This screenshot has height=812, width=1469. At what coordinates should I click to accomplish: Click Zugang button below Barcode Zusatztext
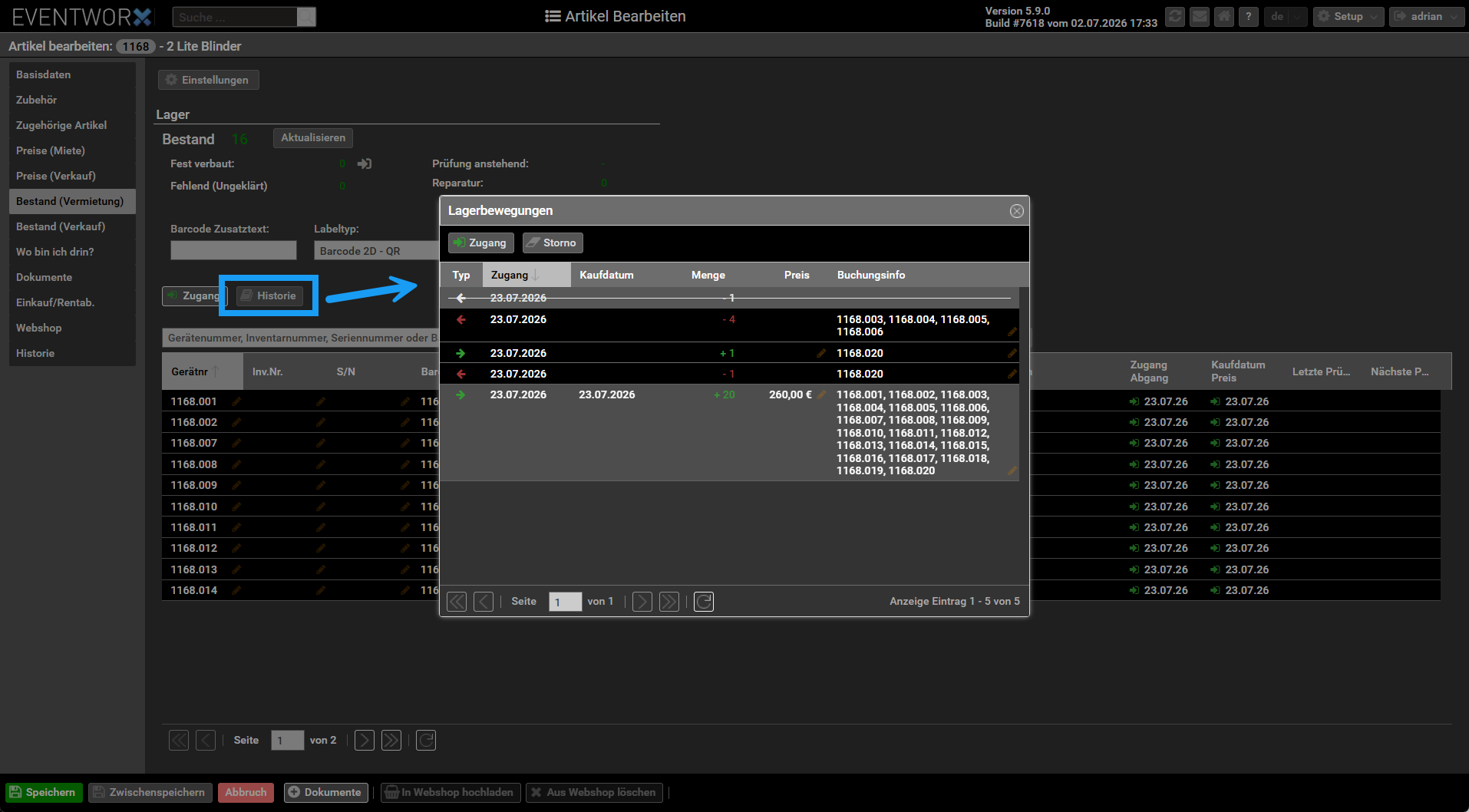tap(194, 295)
